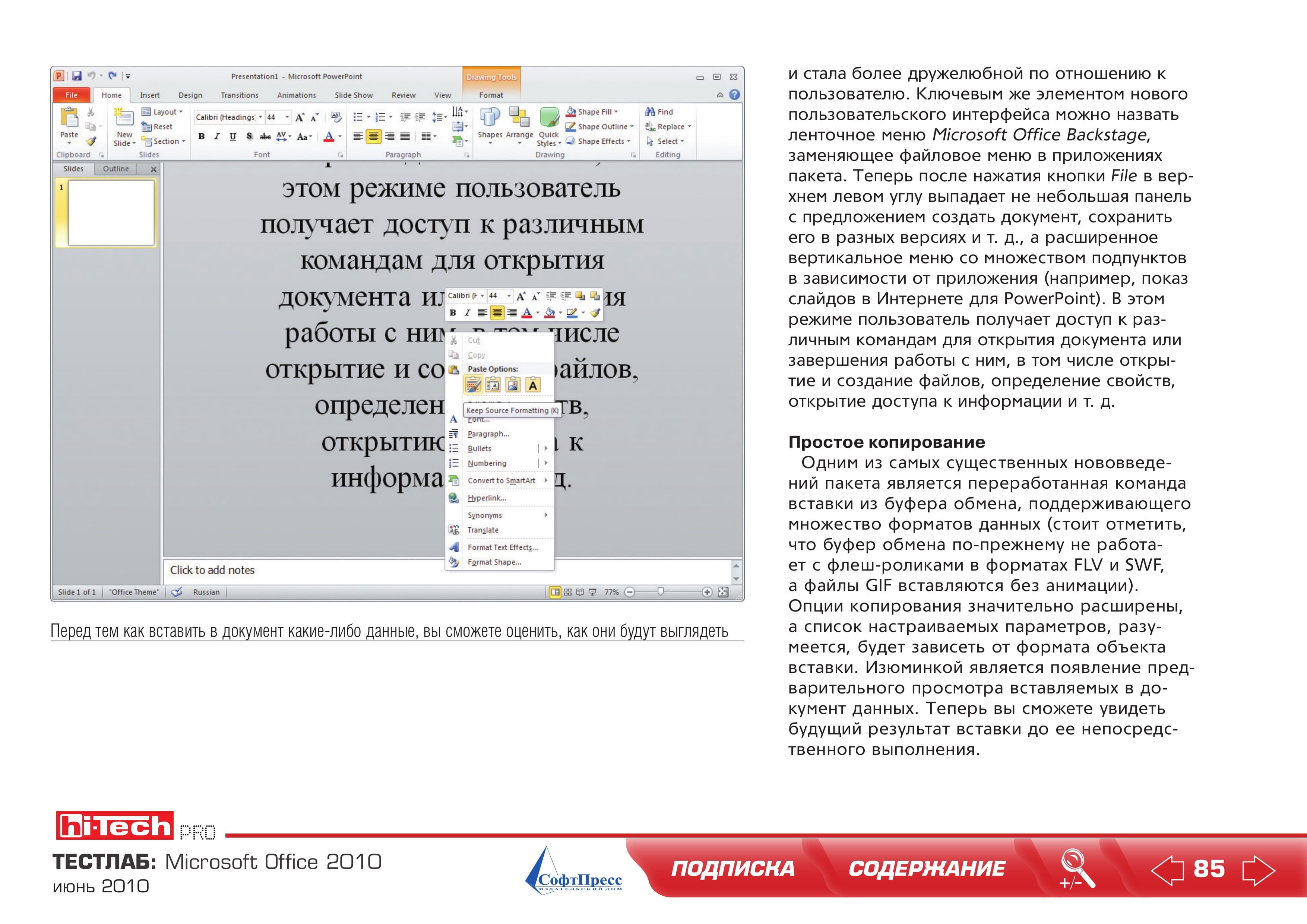Go to previous page arrow beside 85
Viewport: 1307px width, 924px height.
(x=1167, y=870)
